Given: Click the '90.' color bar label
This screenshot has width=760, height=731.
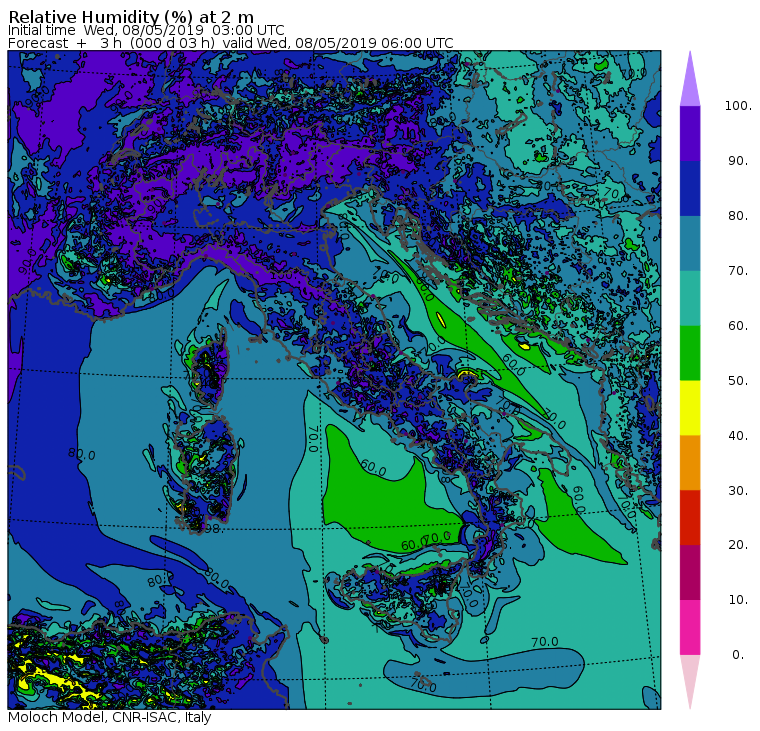Looking at the screenshot, I should [x=738, y=161].
